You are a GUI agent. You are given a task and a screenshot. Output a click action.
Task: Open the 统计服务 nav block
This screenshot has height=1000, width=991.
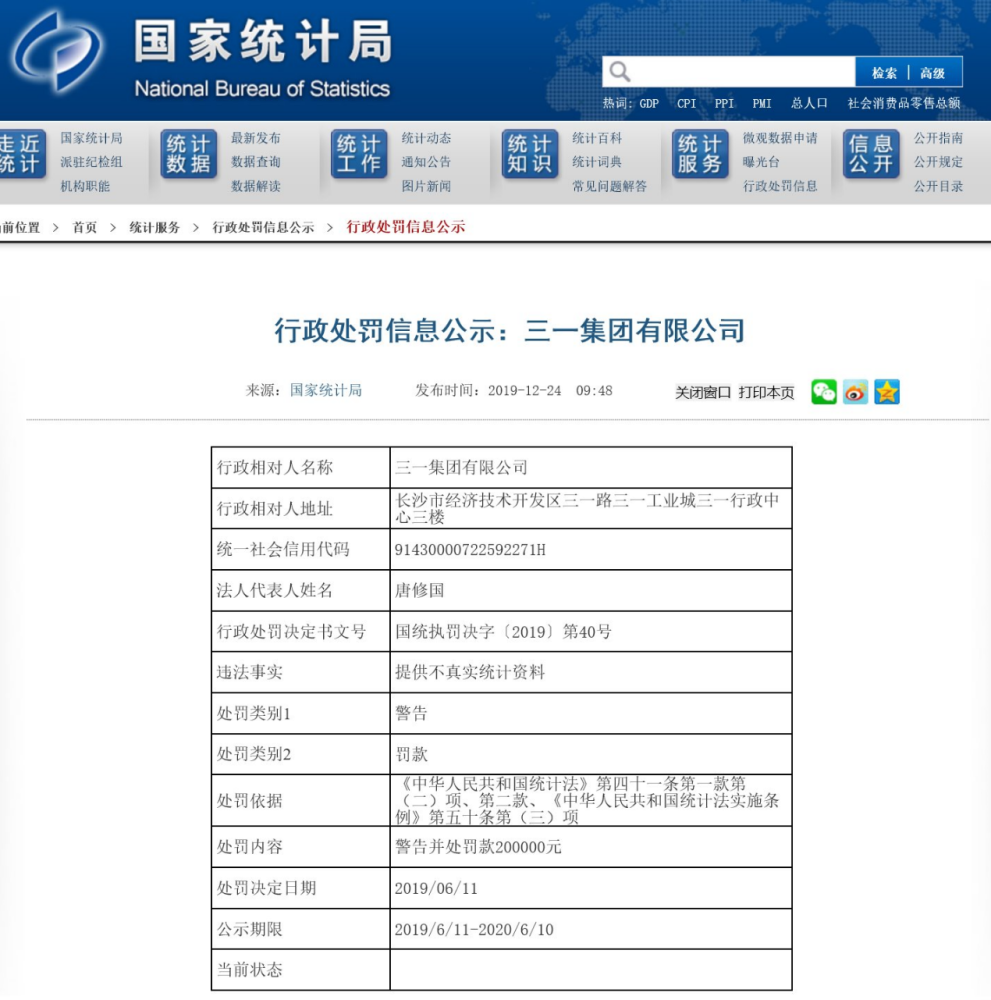[700, 154]
